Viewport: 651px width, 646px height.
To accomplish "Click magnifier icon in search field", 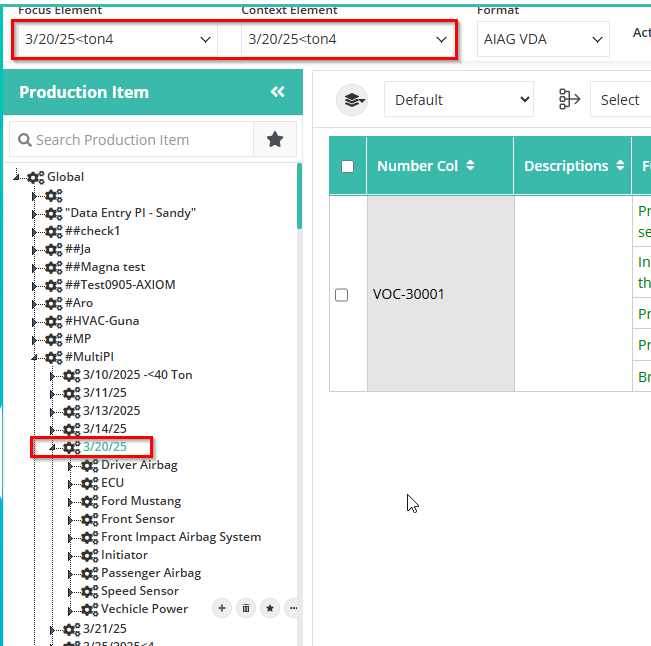I will [x=25, y=140].
